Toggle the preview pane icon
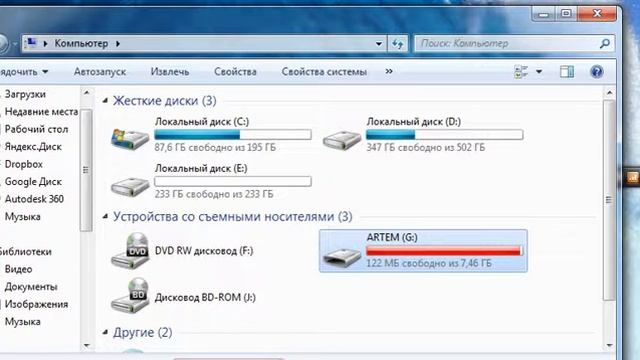This screenshot has width=640, height=360. [x=567, y=72]
